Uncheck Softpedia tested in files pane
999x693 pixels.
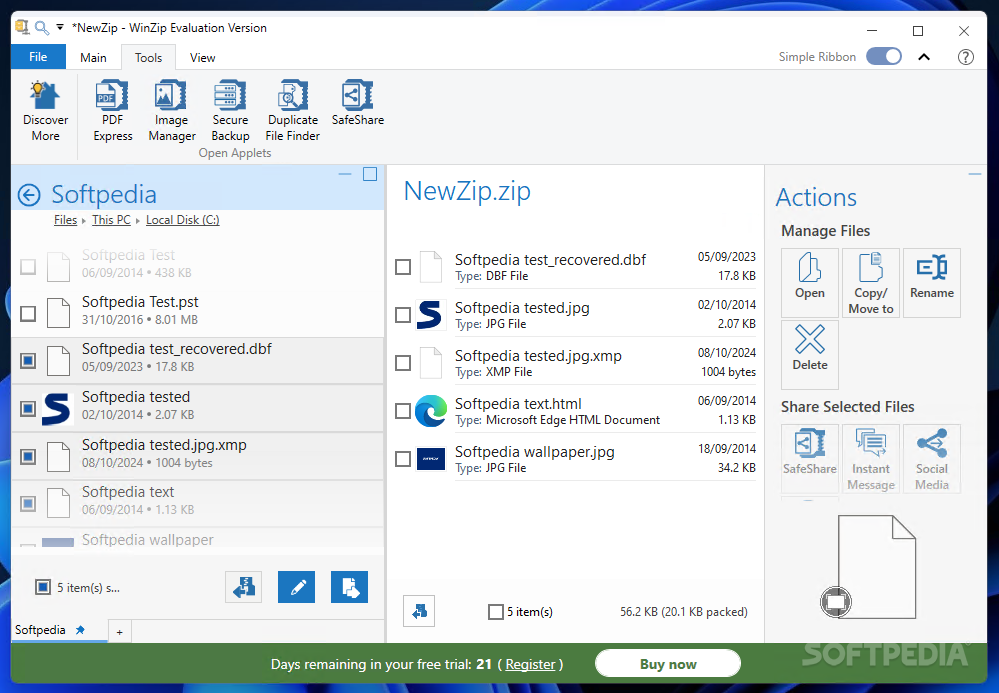[x=28, y=408]
